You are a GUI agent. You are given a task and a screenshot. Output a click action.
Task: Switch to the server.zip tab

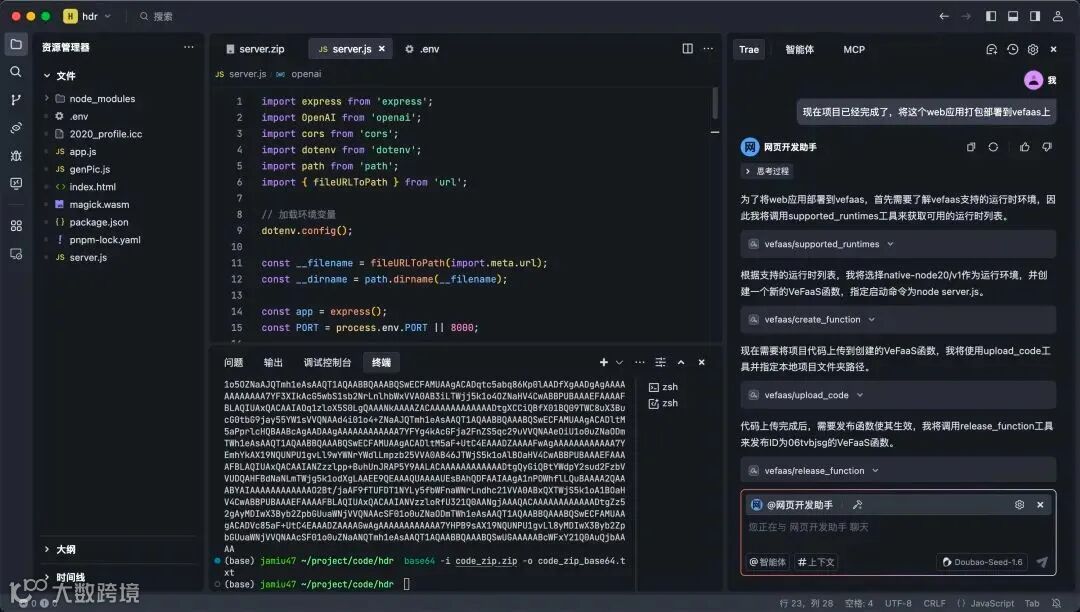[x=256, y=49]
